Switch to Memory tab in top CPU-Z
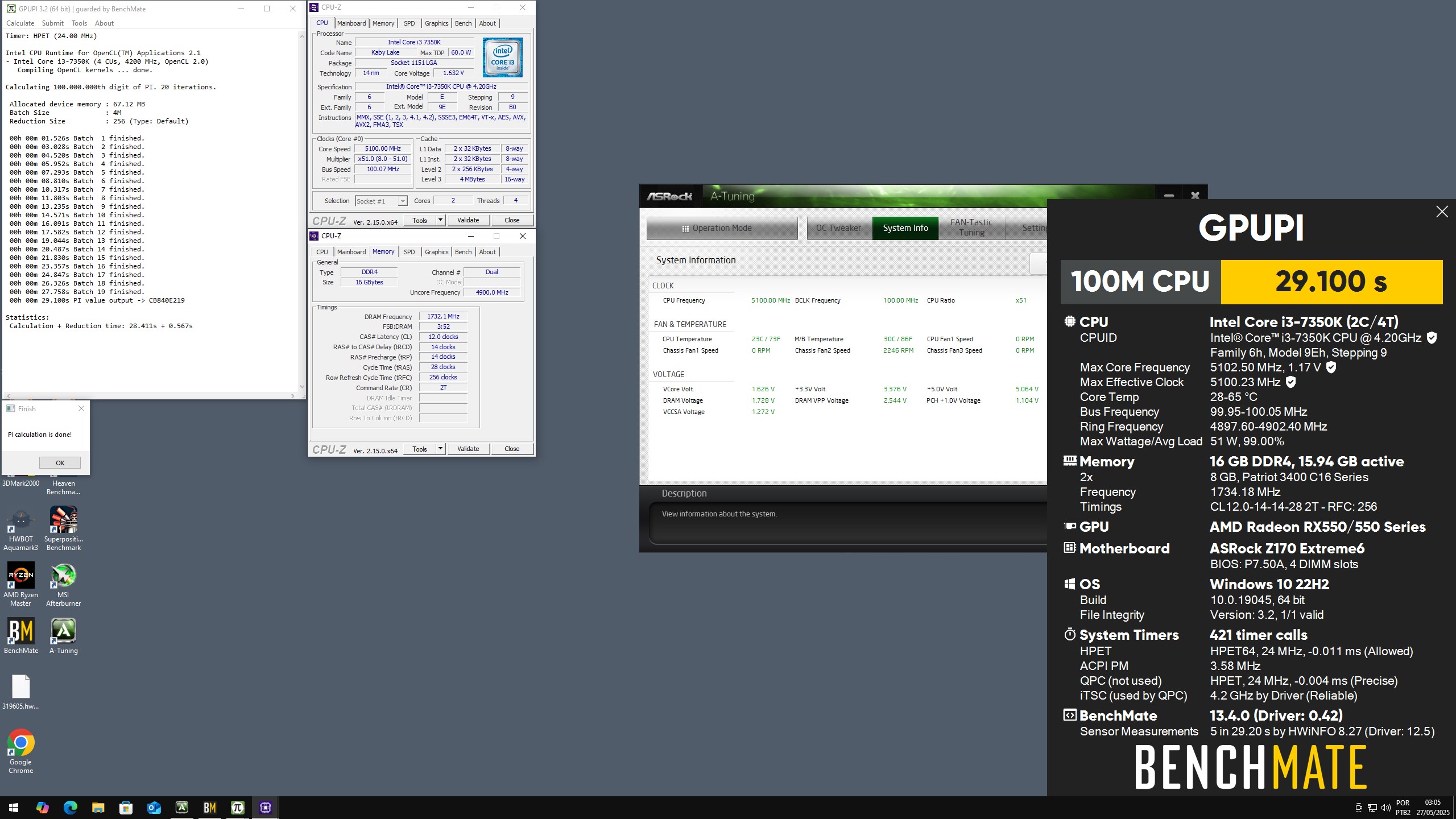1456x819 pixels. pyautogui.click(x=383, y=23)
